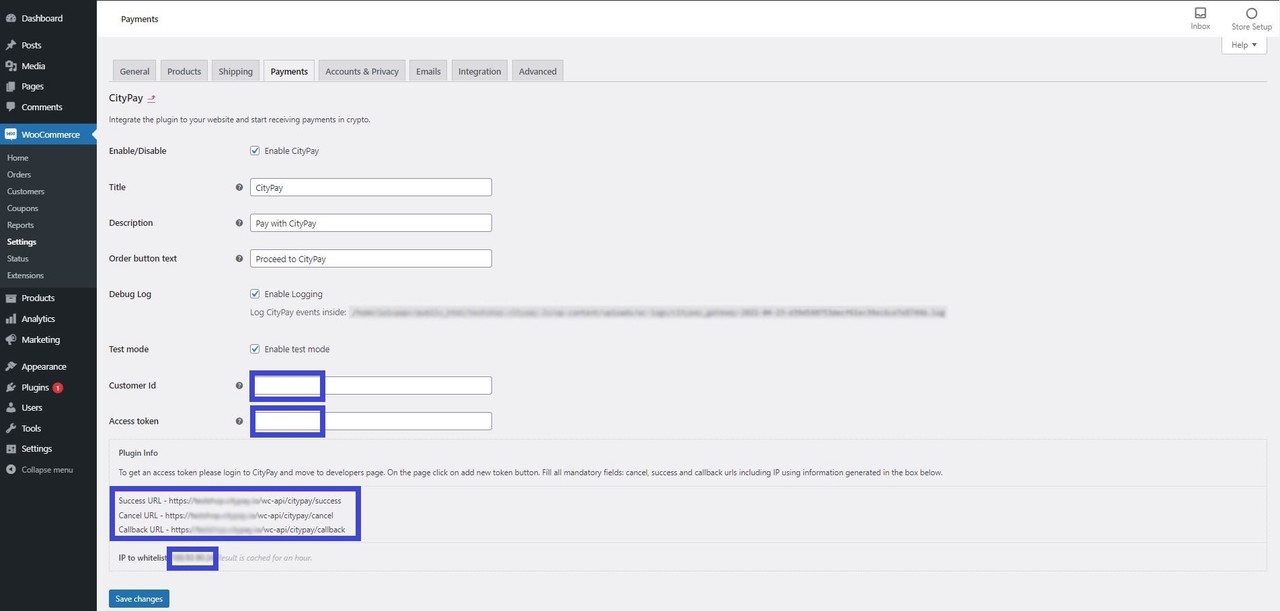1280x611 pixels.
Task: Click the Appearance brush icon
Action: [x=10, y=366]
